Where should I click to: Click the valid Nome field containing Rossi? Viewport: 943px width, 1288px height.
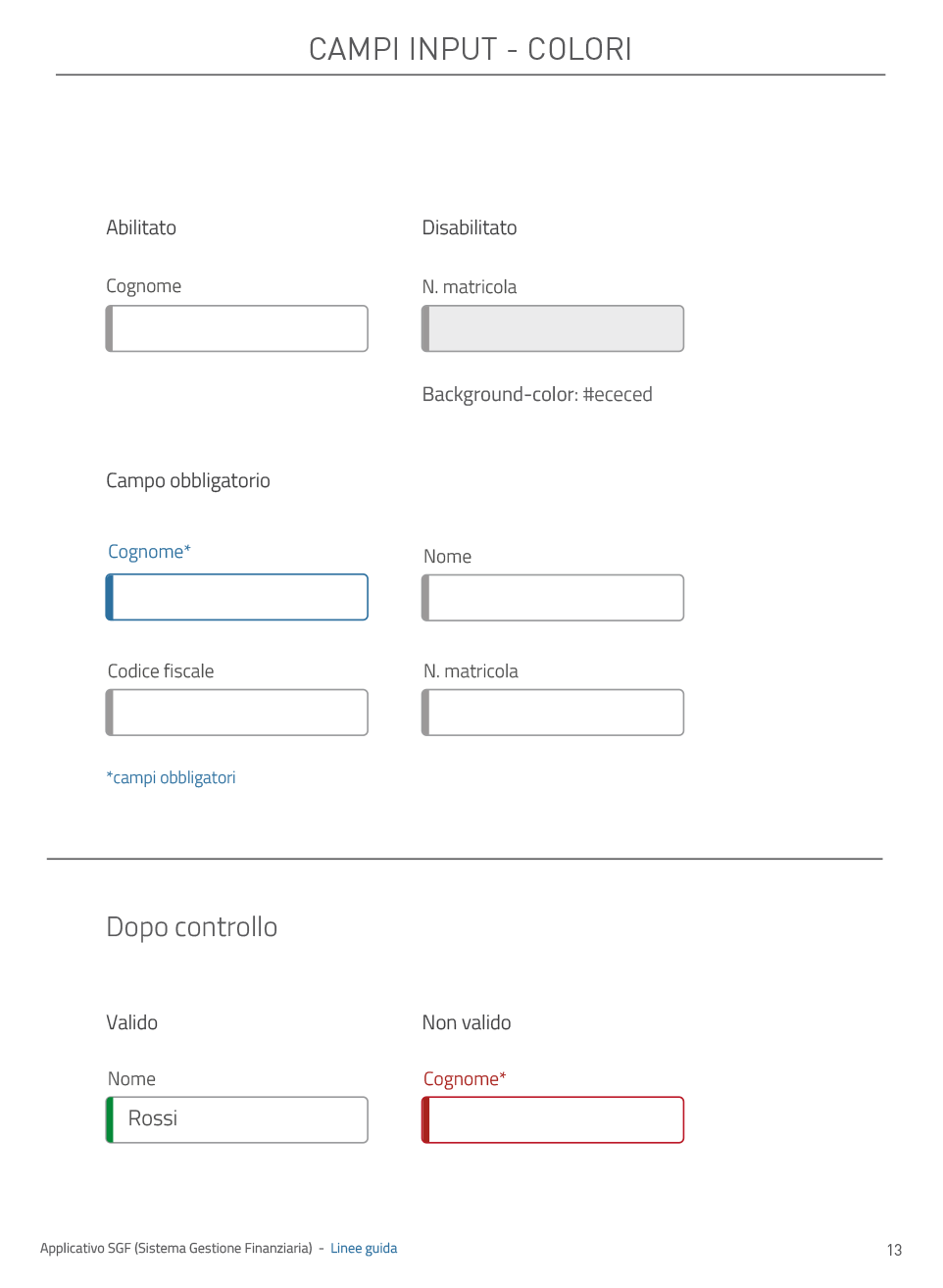click(x=237, y=1119)
